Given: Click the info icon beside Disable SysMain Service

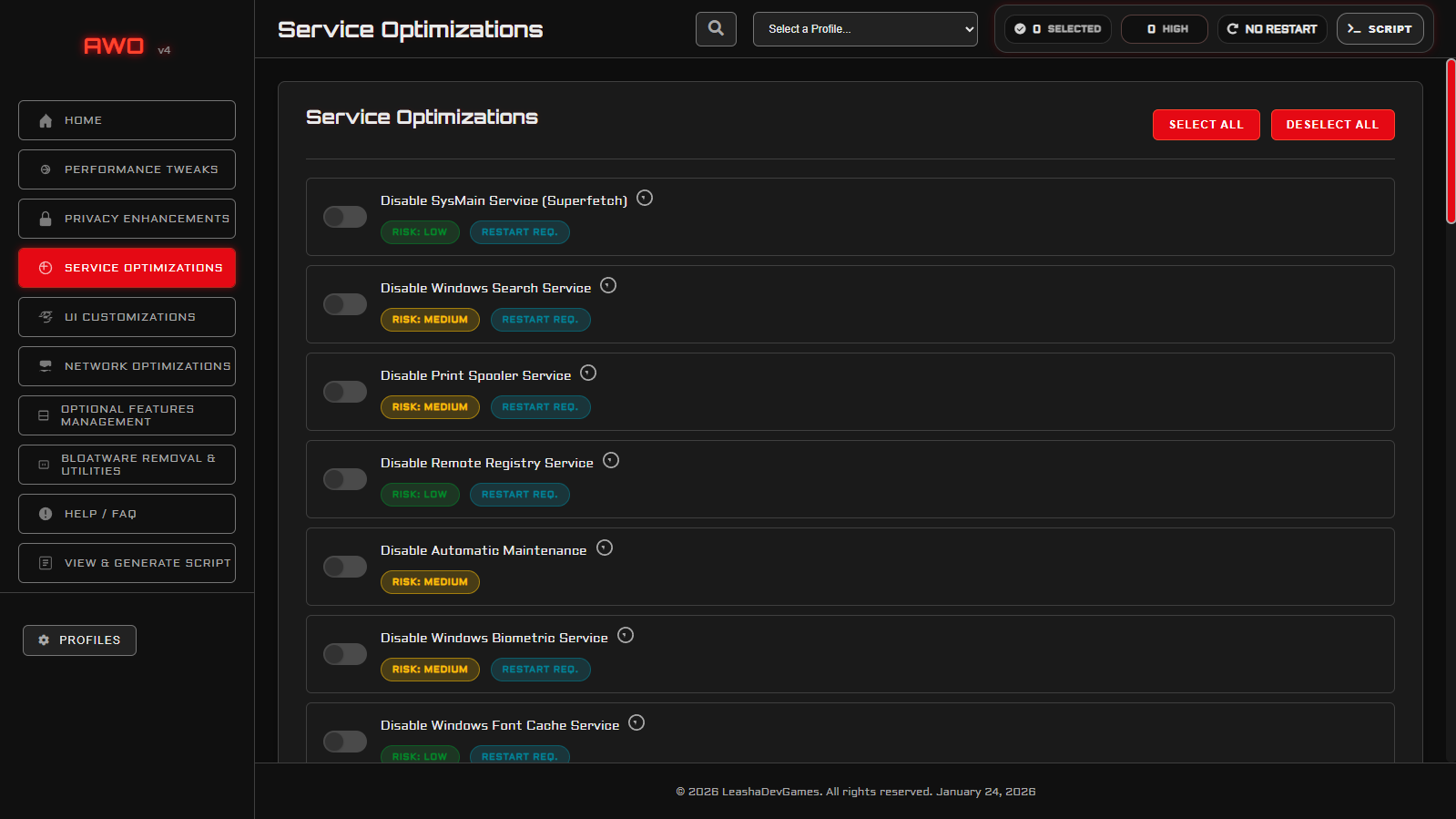Looking at the screenshot, I should click(x=645, y=199).
